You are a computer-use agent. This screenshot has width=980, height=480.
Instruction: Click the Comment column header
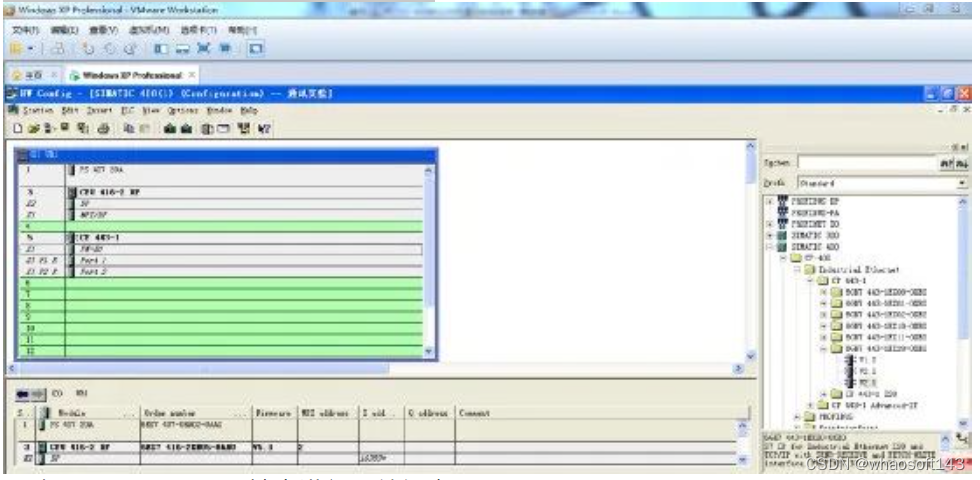pyautogui.click(x=601, y=413)
